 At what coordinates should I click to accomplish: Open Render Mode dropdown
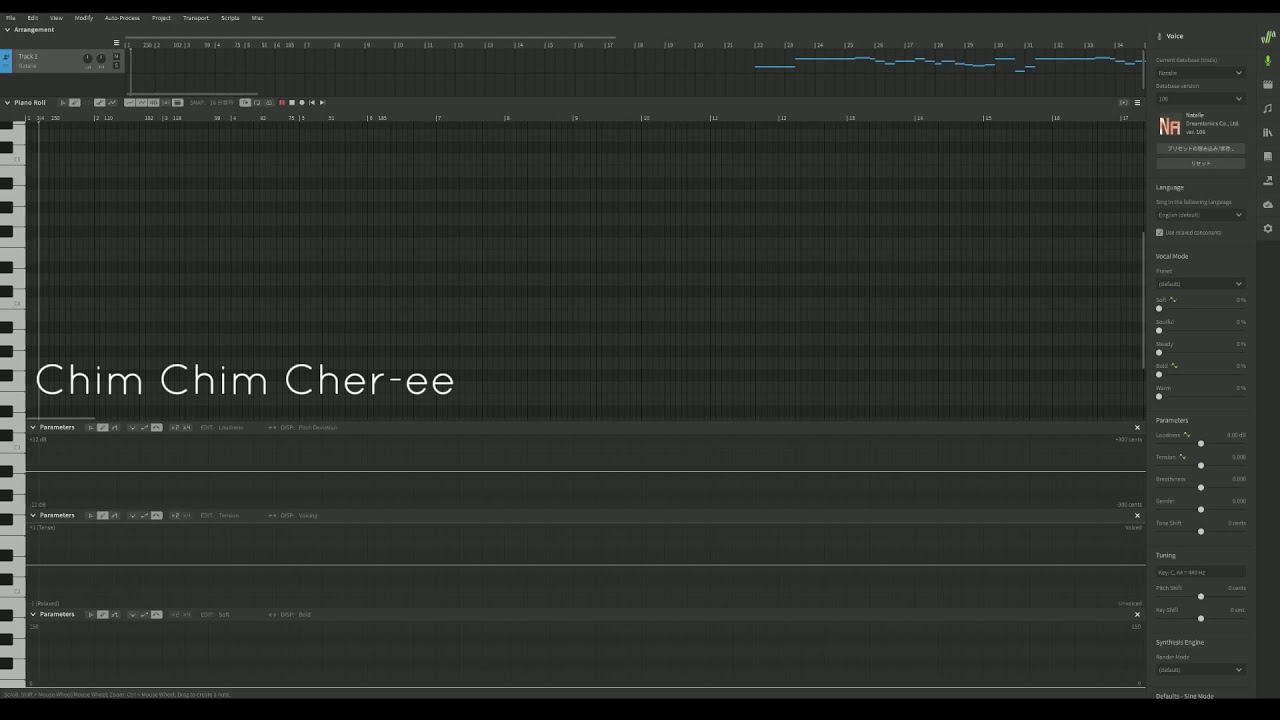1200,669
